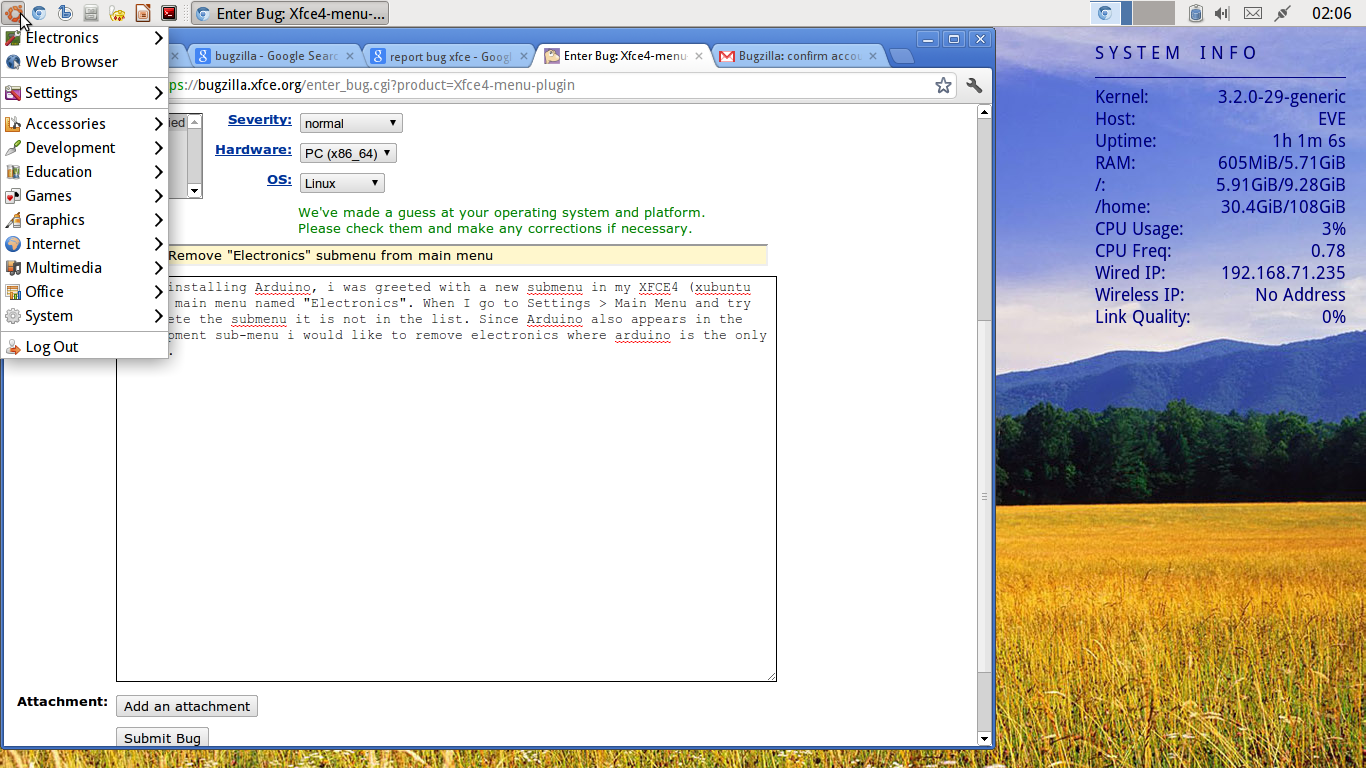This screenshot has height=768, width=1366.
Task: Switch to the 'report bug xfce' Google tab
Action: coord(449,56)
